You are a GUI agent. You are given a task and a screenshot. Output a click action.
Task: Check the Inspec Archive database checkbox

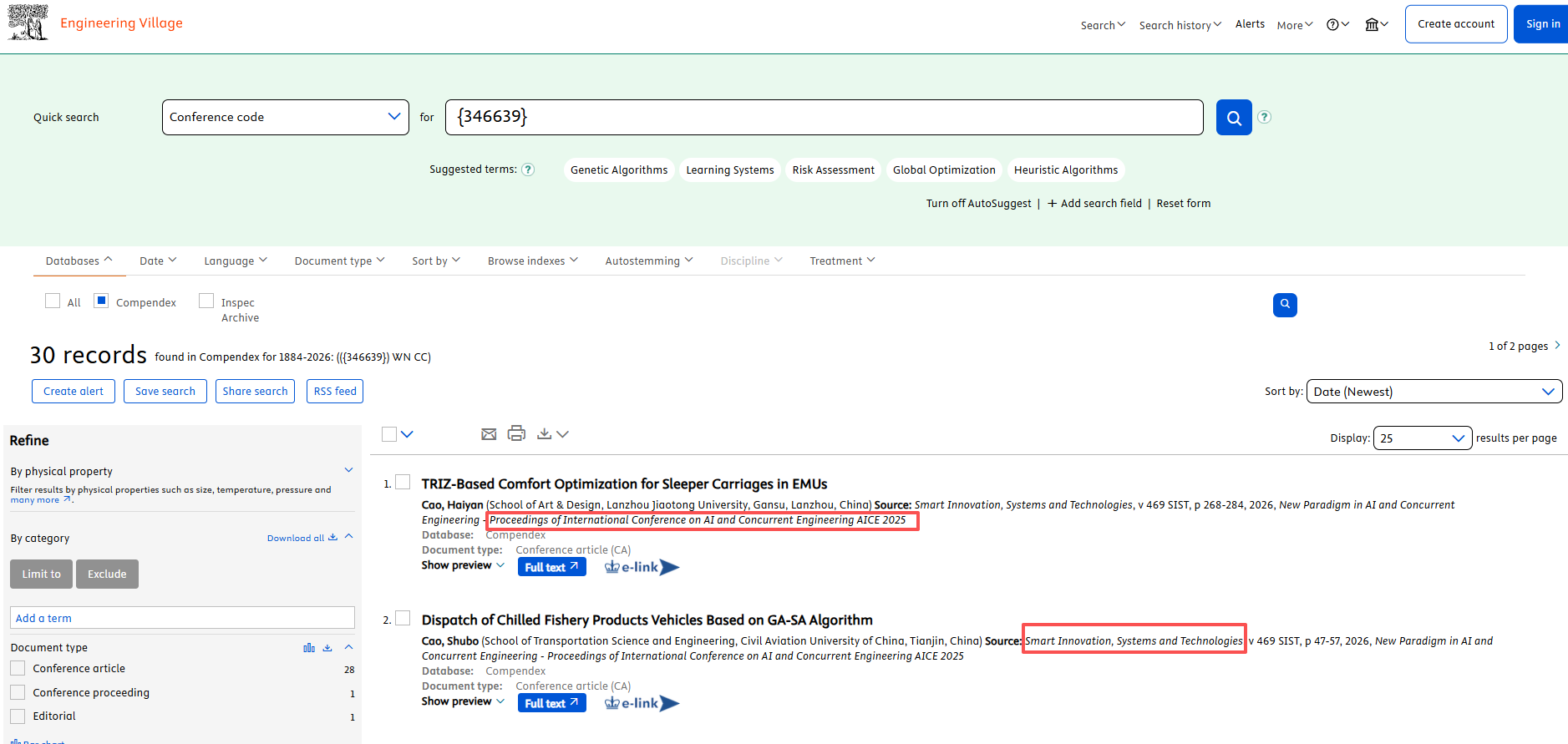coord(206,301)
